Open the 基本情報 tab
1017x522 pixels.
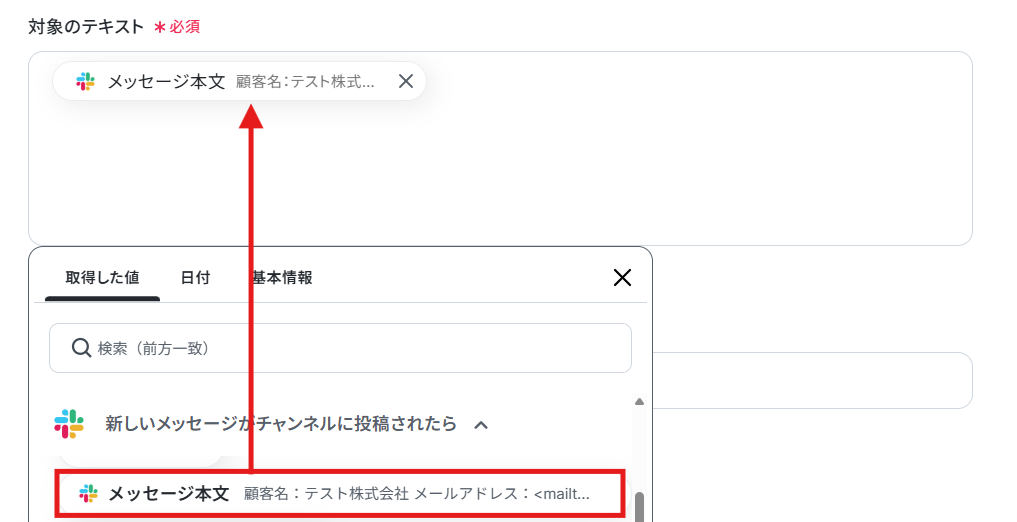tap(282, 278)
